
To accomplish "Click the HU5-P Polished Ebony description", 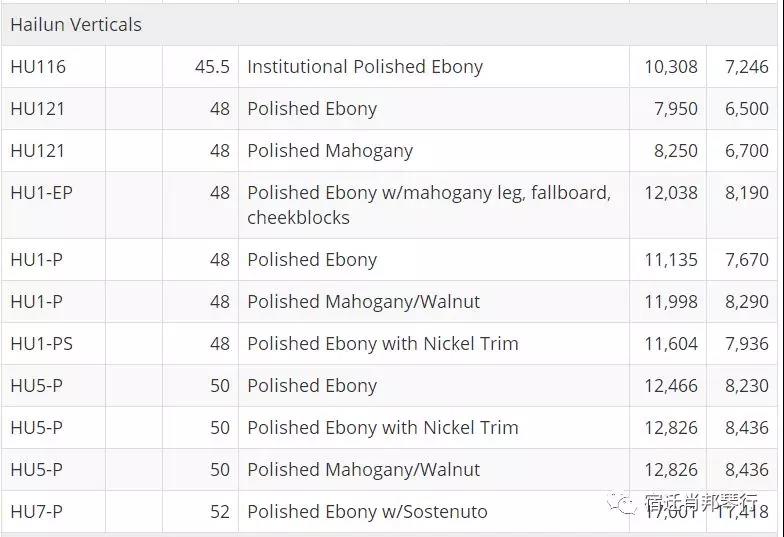I will (x=312, y=386).
